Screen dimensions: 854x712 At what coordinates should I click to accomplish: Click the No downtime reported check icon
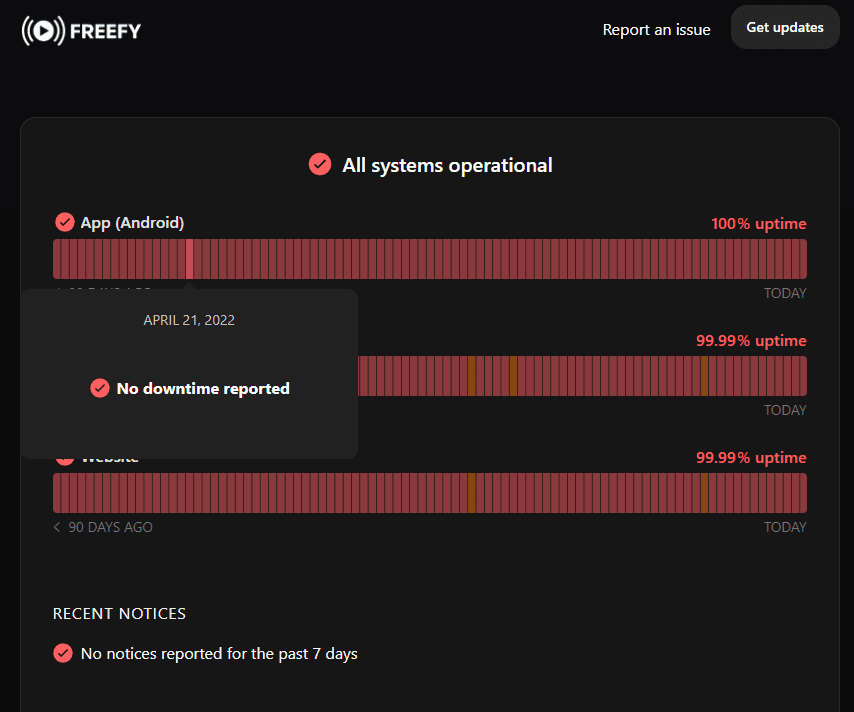tap(100, 388)
